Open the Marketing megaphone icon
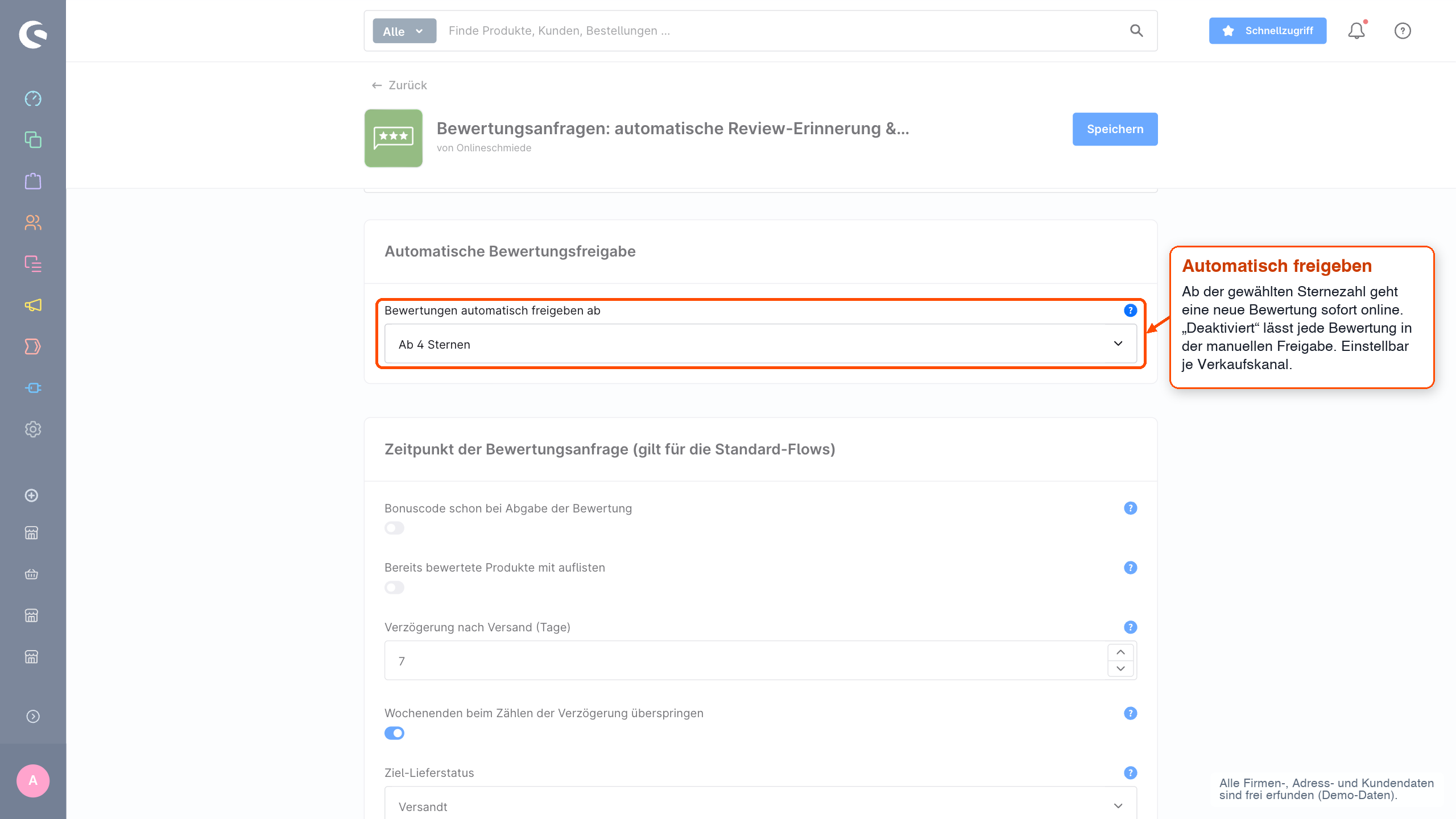This screenshot has height=819, width=1456. point(33,305)
